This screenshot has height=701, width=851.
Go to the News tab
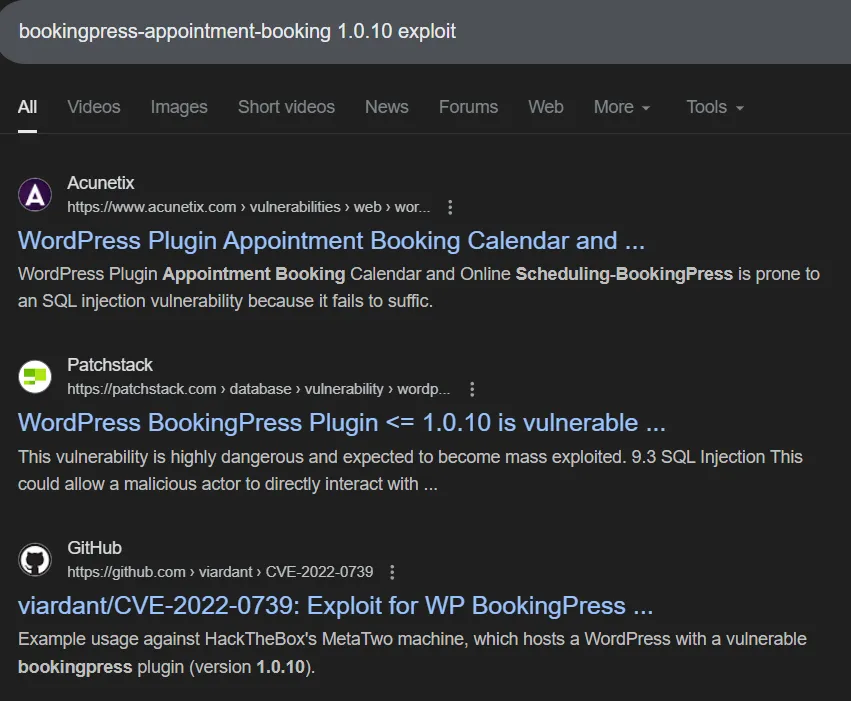point(386,107)
